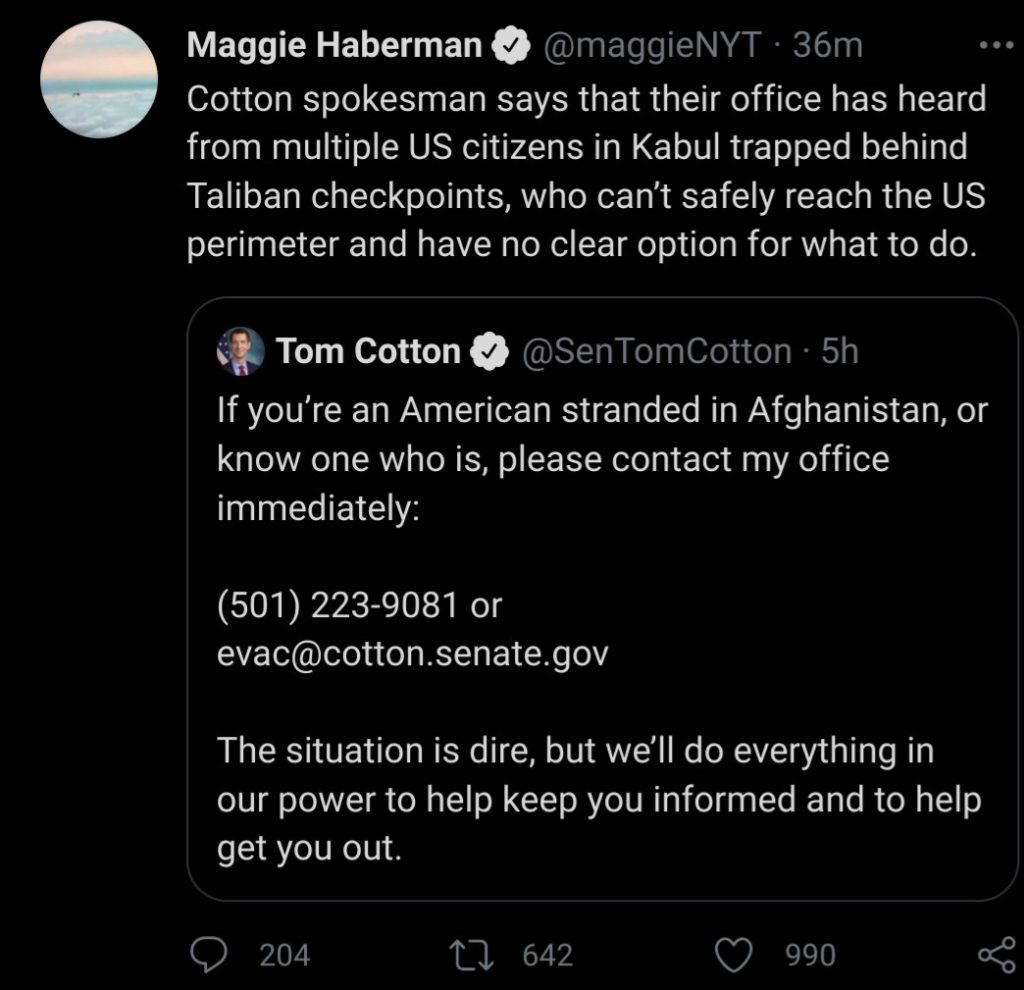Click Maggie Haberman's verified badge
1024x990 pixels.
click(509, 46)
